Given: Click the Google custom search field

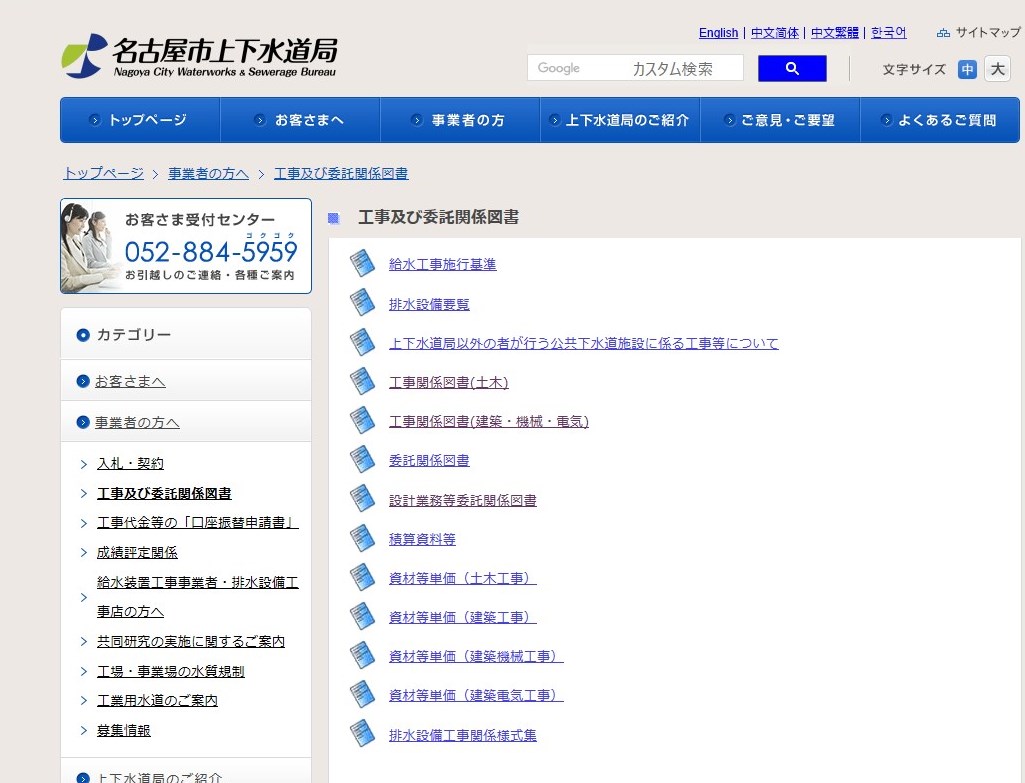Looking at the screenshot, I should click(x=635, y=68).
